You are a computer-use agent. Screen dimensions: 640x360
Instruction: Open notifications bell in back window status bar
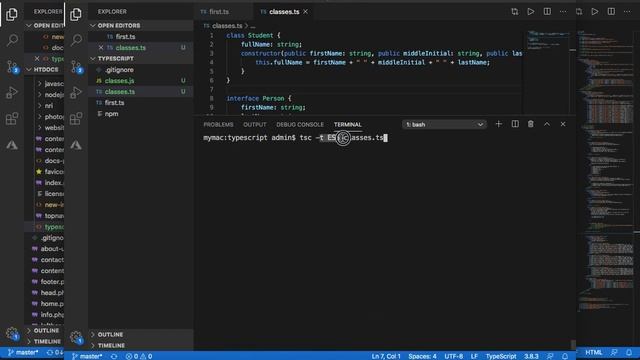point(629,352)
